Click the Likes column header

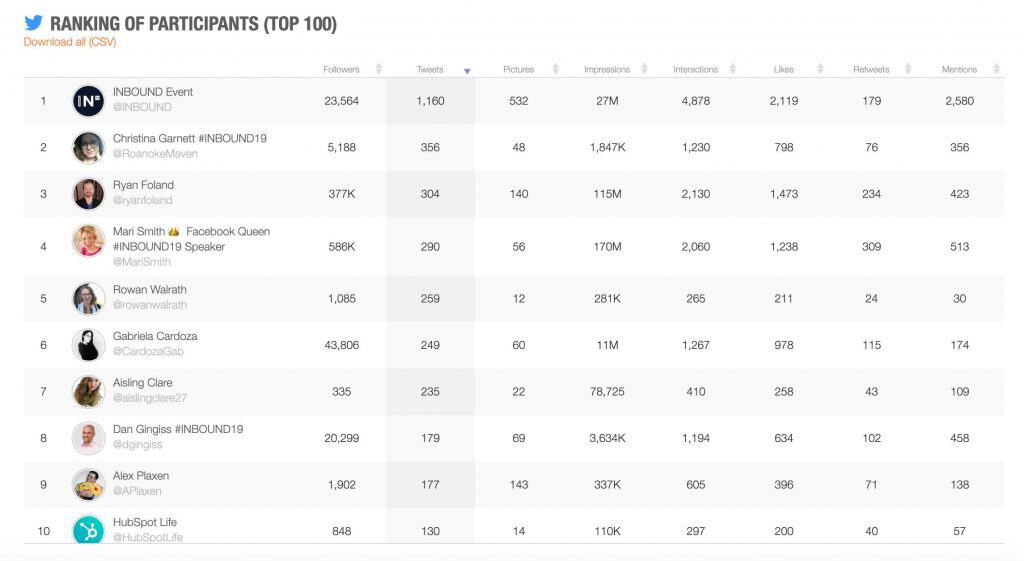(x=784, y=69)
